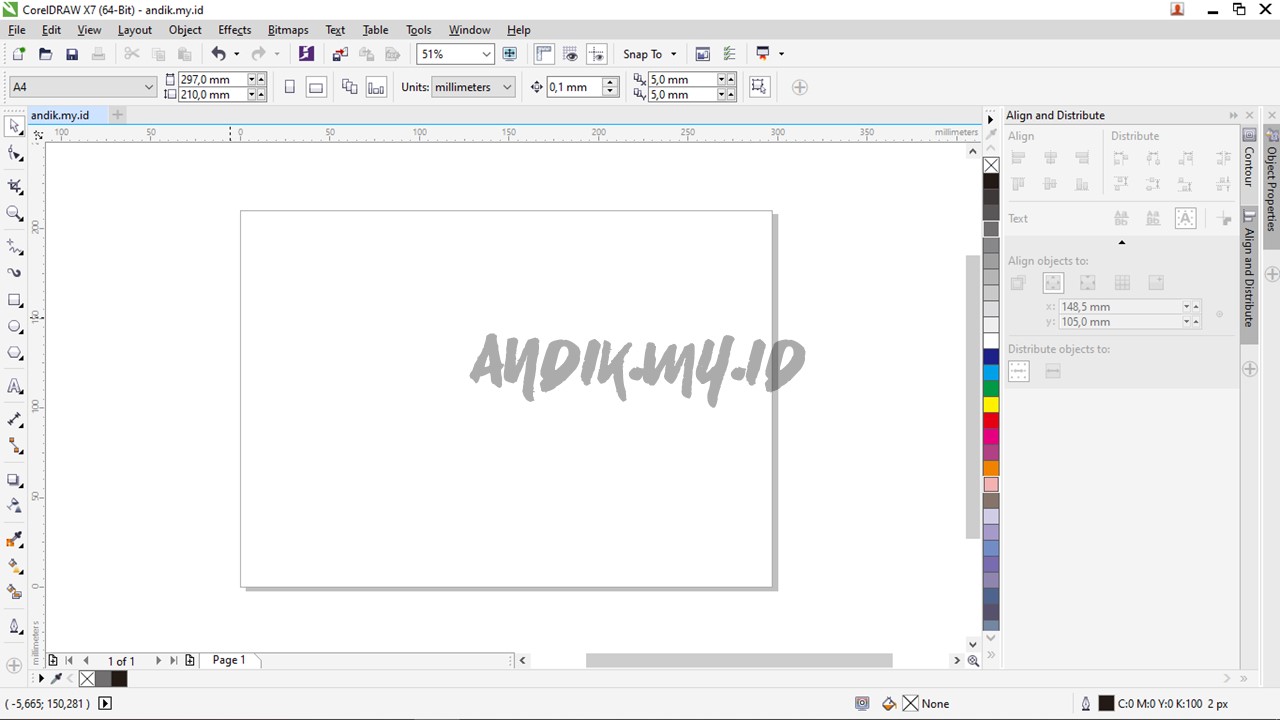Select the Smart Fill tool
Image resolution: width=1280 pixels, height=720 pixels.
[14, 592]
